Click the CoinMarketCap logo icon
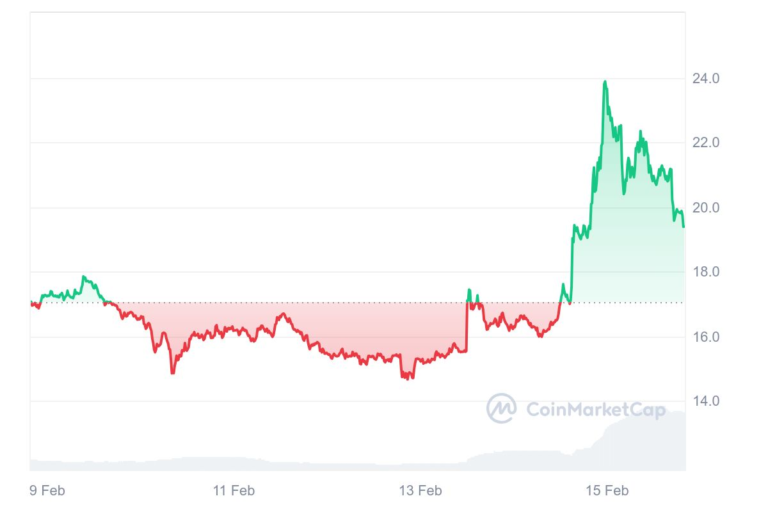 pyautogui.click(x=501, y=408)
